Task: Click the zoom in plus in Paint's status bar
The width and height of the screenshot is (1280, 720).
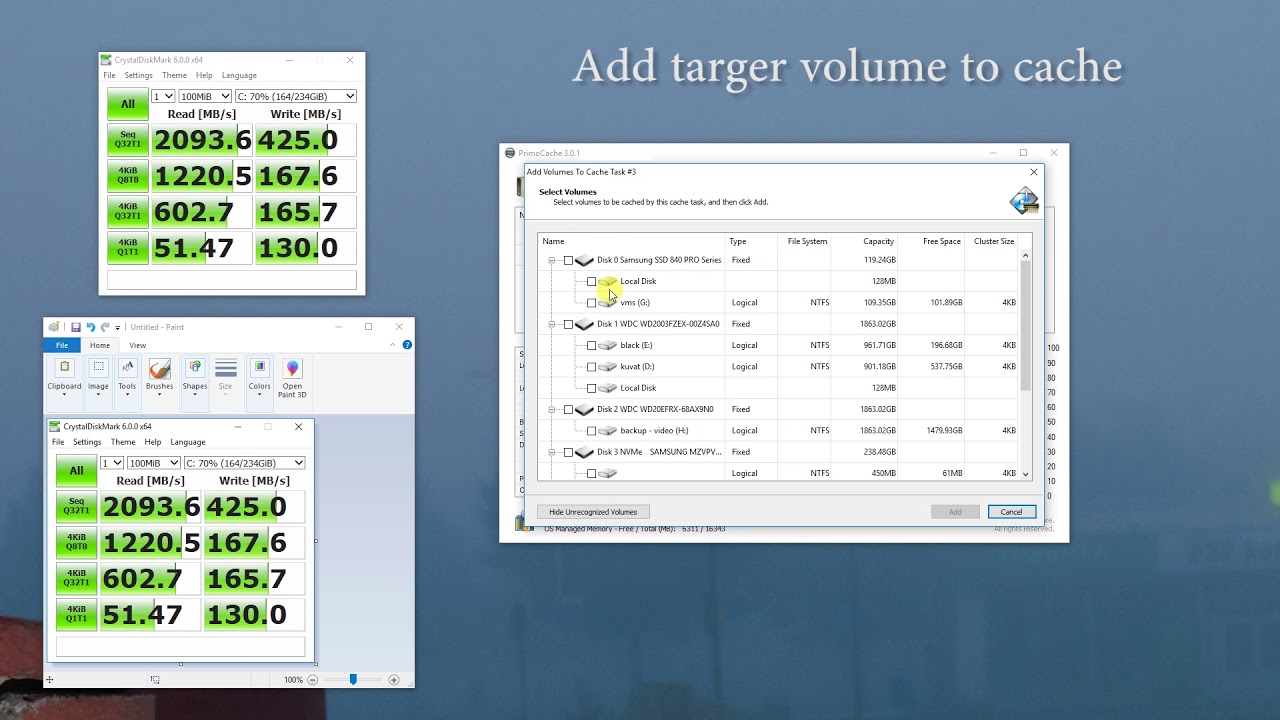Action: click(x=394, y=680)
